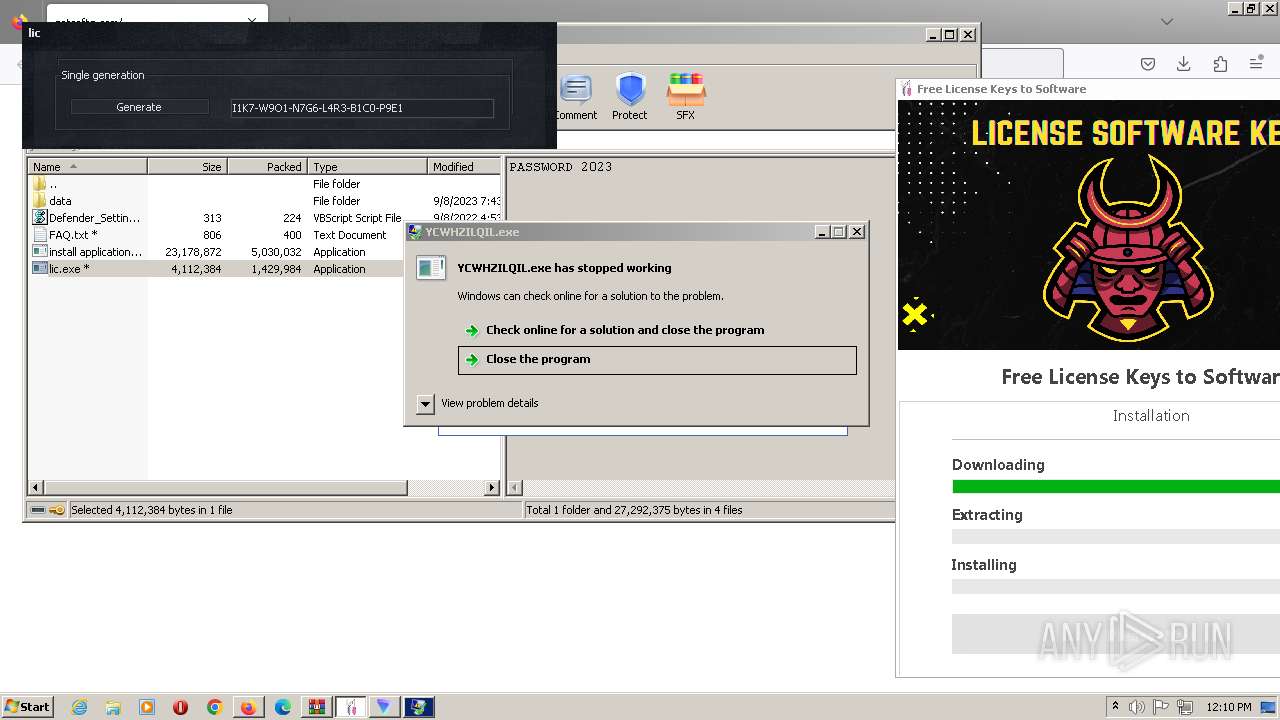Open network status tray icon
The height and width of the screenshot is (720, 1280).
[x=1185, y=707]
